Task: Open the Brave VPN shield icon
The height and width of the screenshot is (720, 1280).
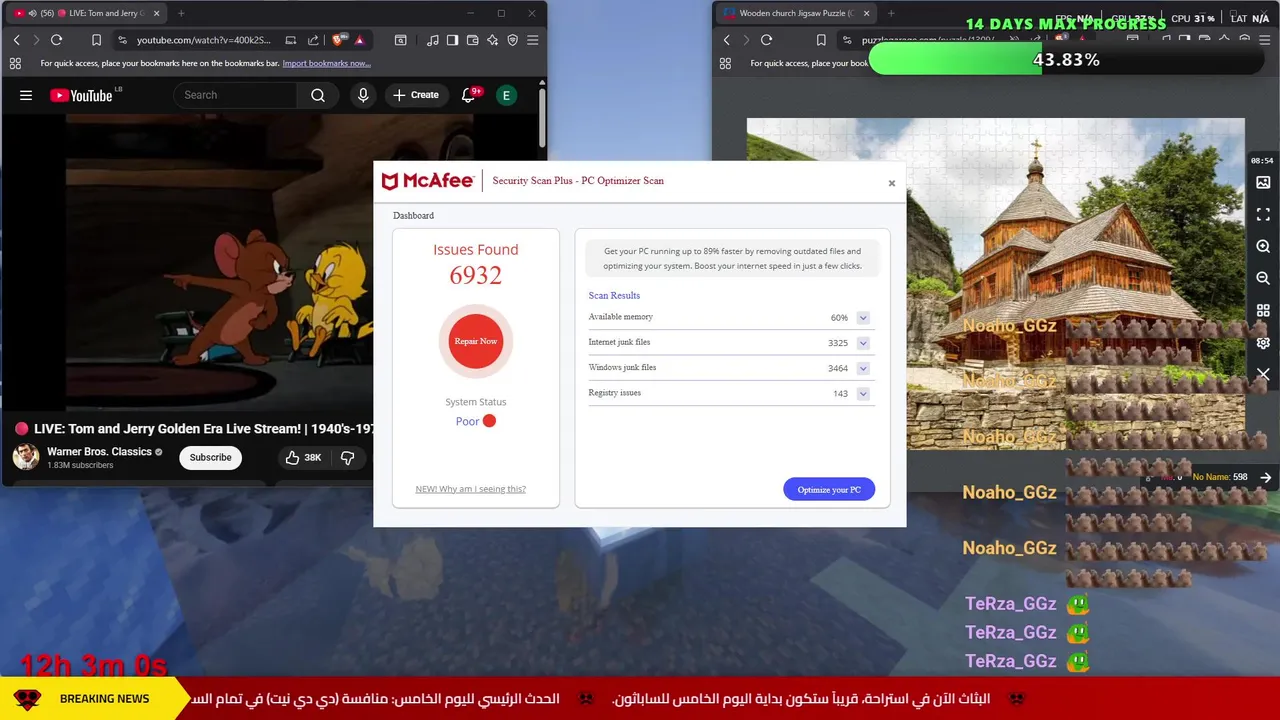Action: coord(512,40)
